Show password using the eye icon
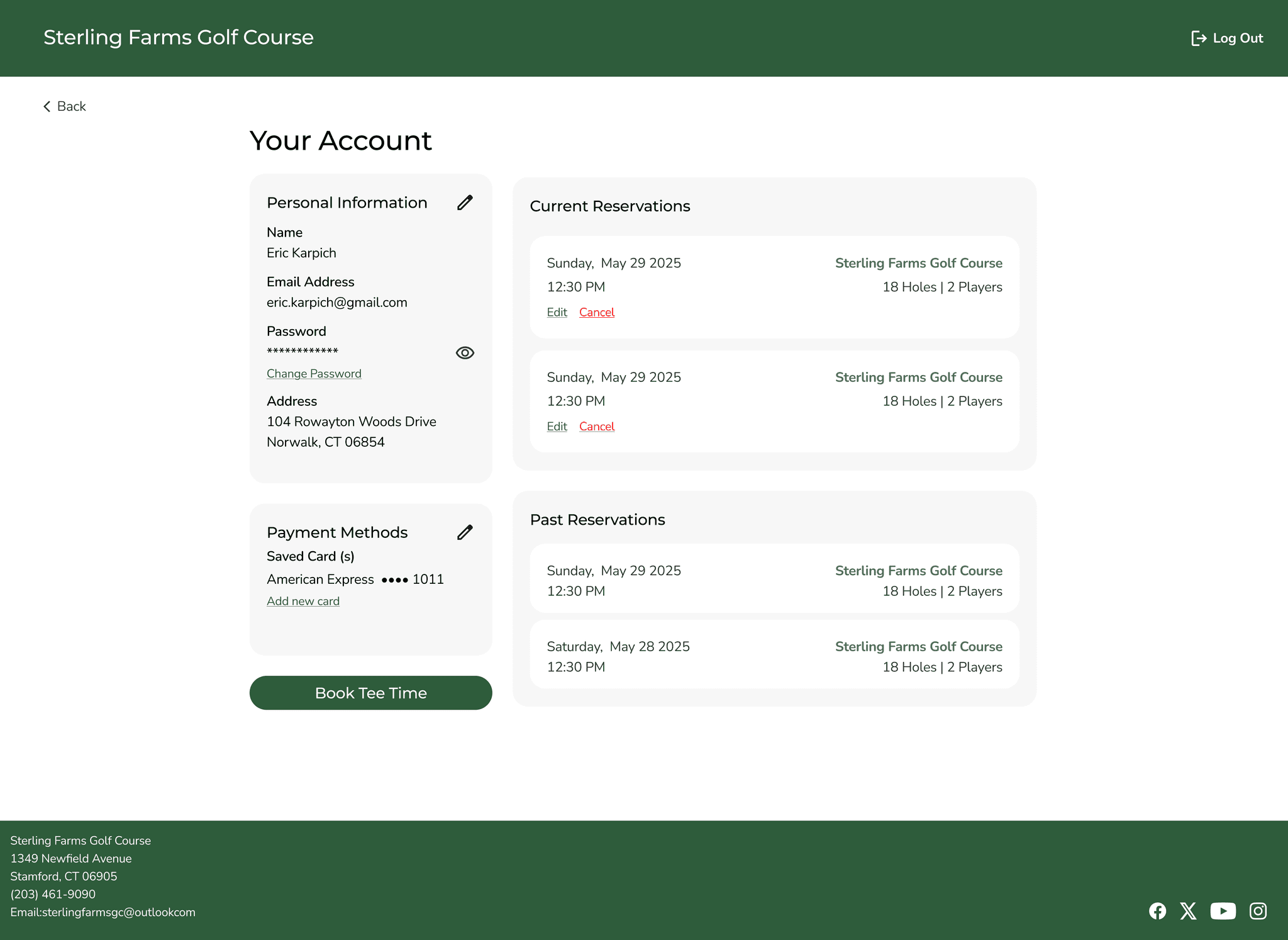The image size is (1288, 940). 465,353
